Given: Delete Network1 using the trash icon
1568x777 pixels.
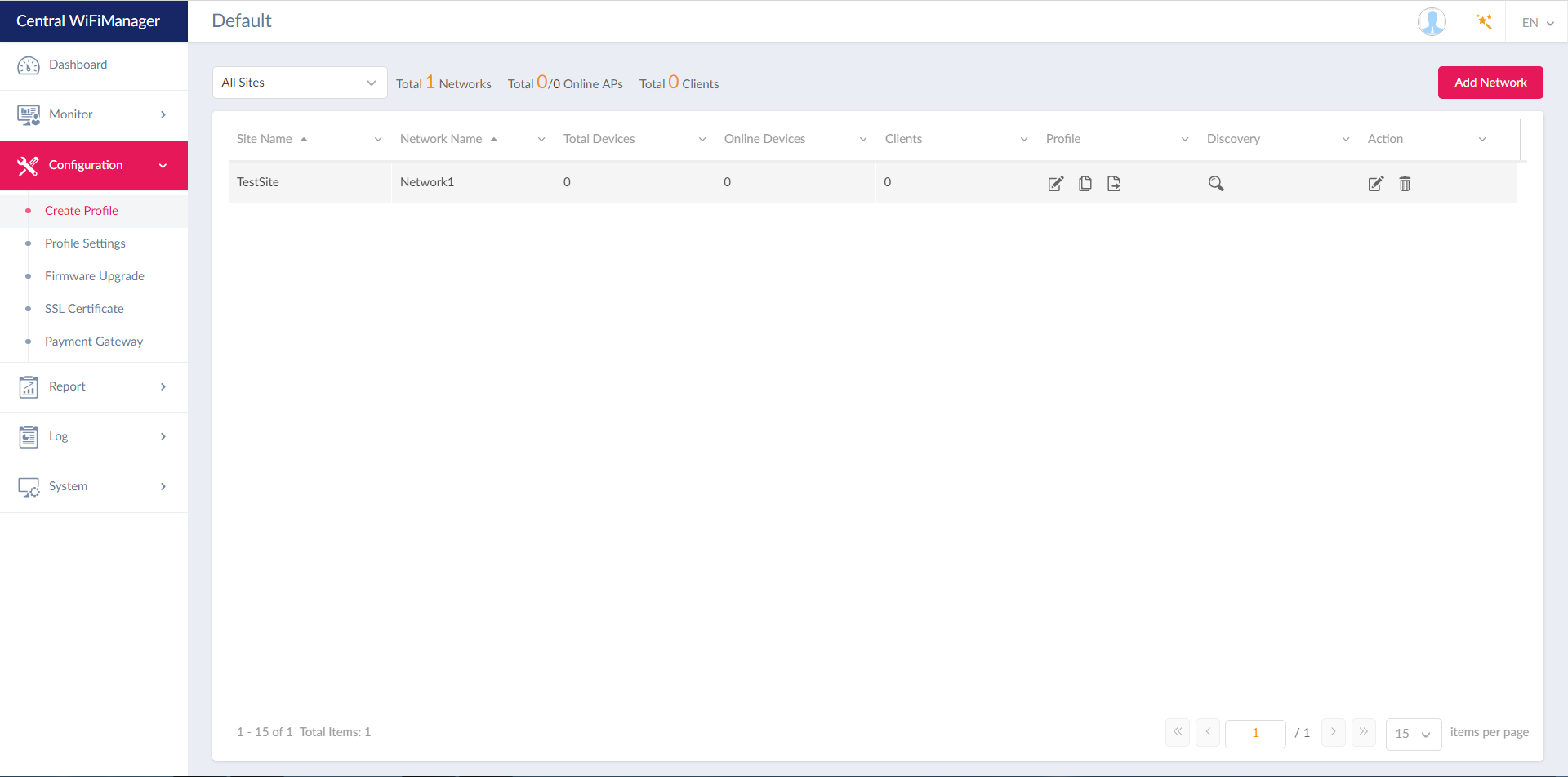Looking at the screenshot, I should click(x=1405, y=184).
